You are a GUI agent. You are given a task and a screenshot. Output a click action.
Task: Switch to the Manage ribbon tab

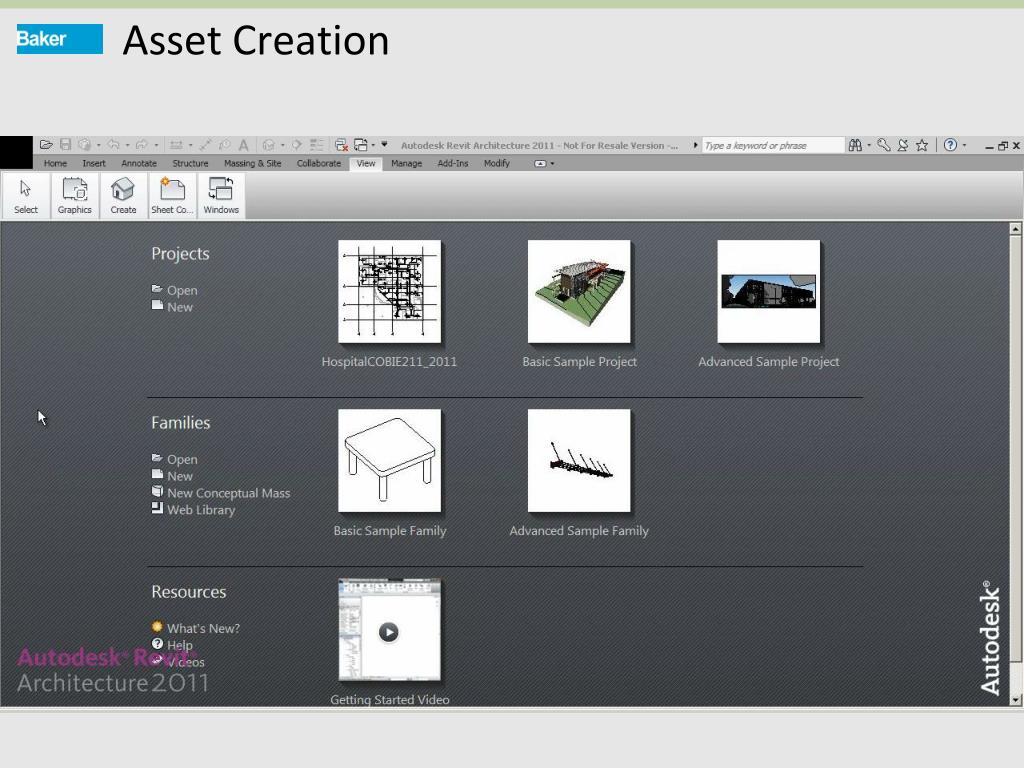click(406, 163)
